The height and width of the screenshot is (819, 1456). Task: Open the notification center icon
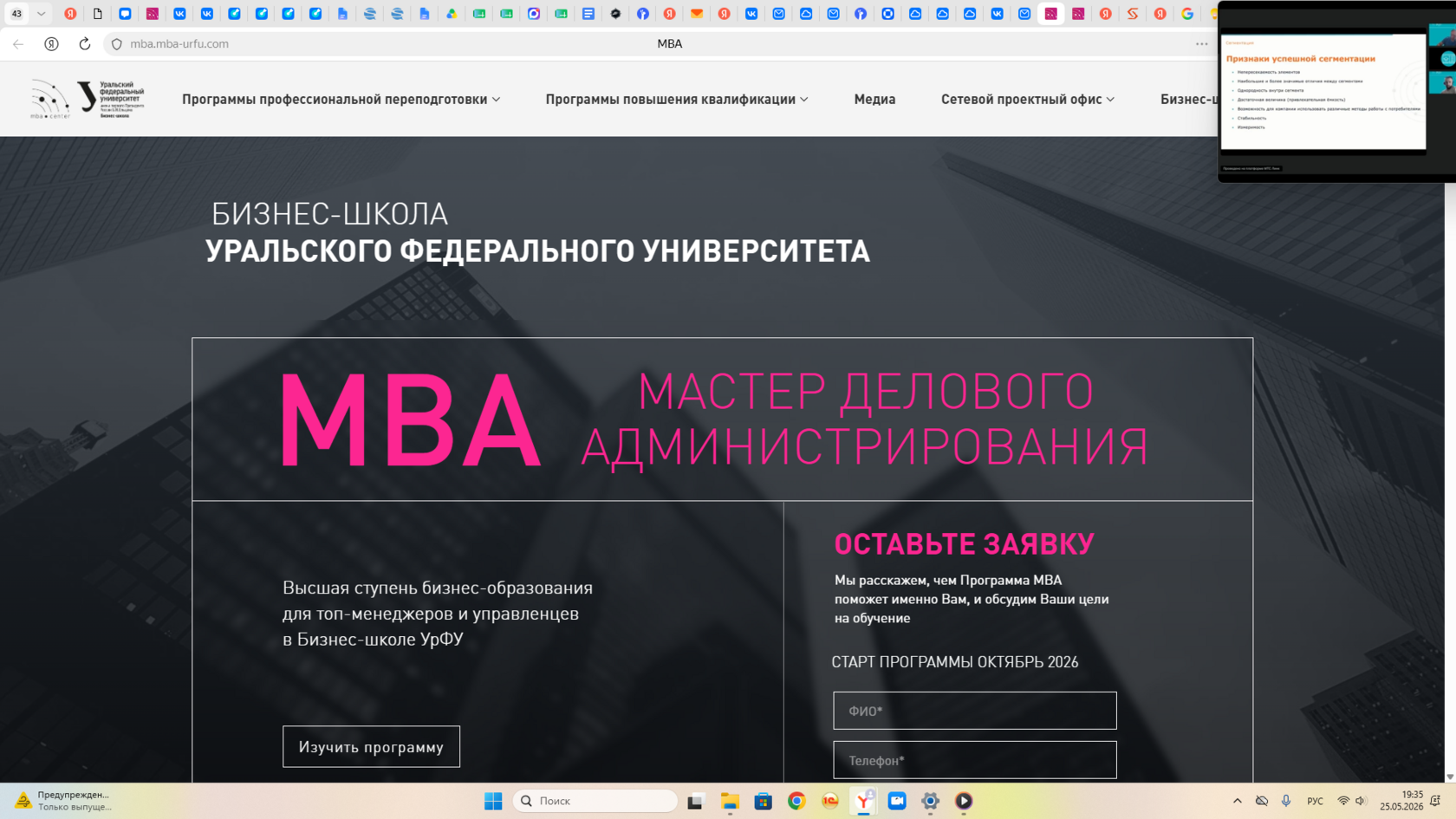(x=1436, y=801)
